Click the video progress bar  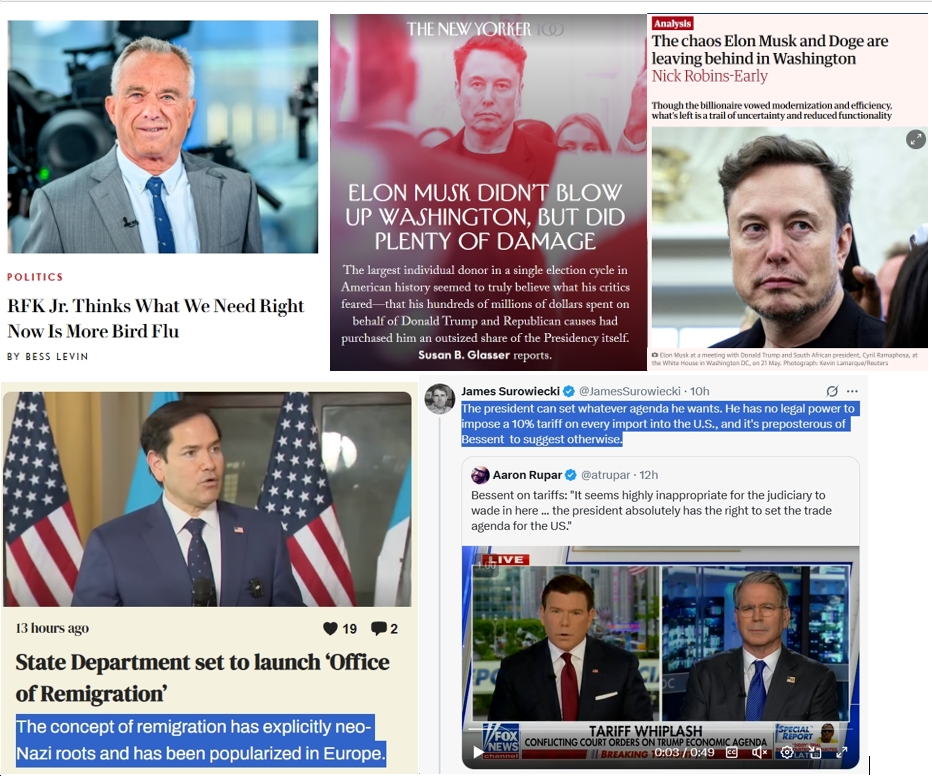click(660, 728)
